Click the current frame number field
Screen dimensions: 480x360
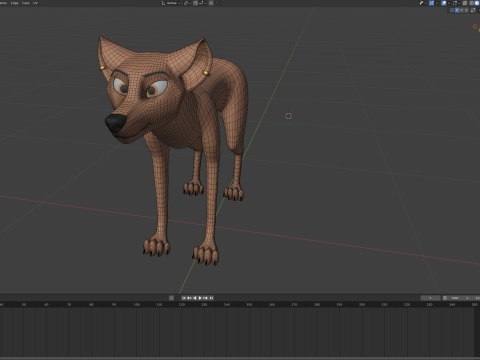coord(431,298)
